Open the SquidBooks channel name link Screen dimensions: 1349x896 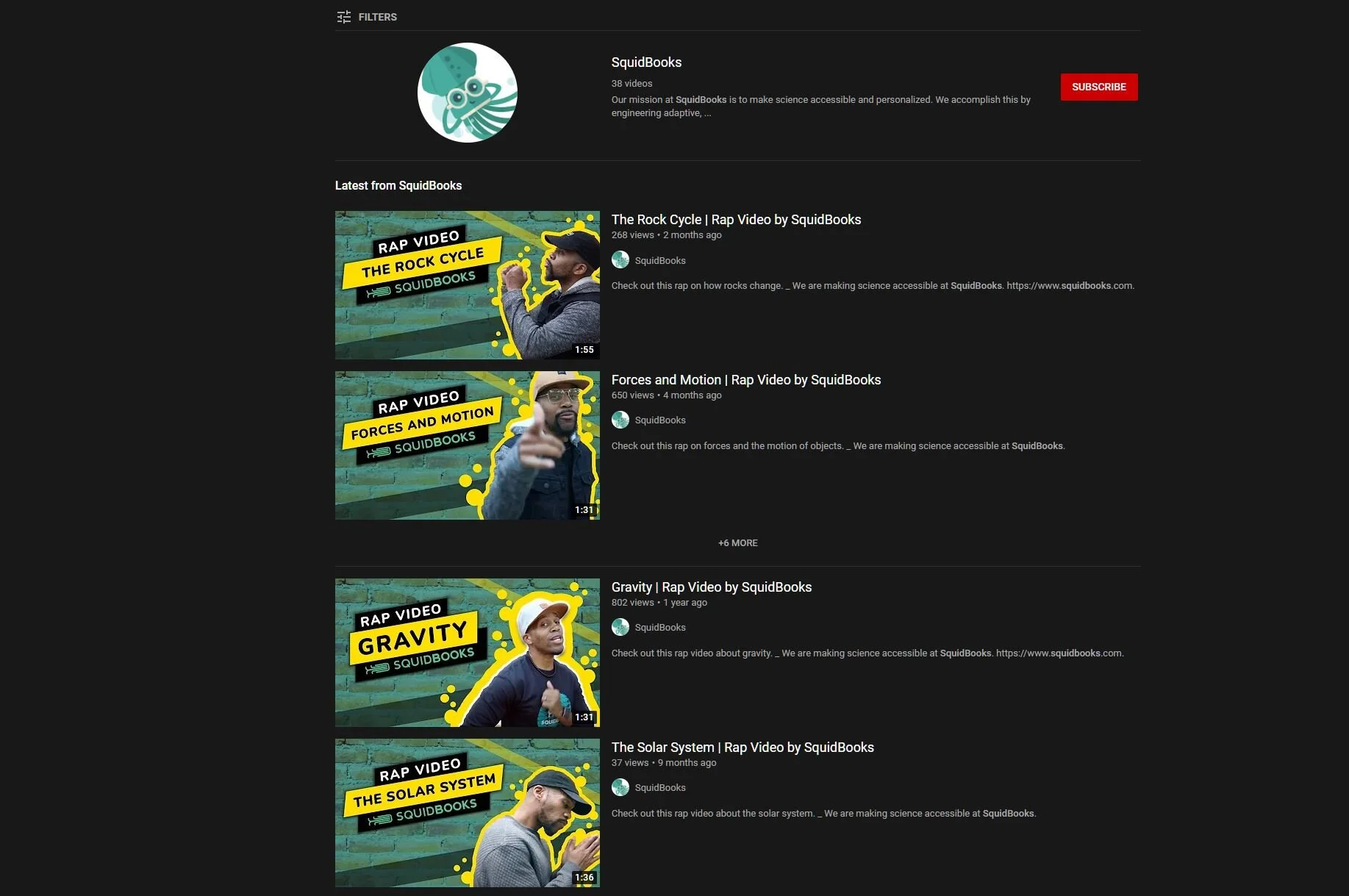tap(646, 62)
